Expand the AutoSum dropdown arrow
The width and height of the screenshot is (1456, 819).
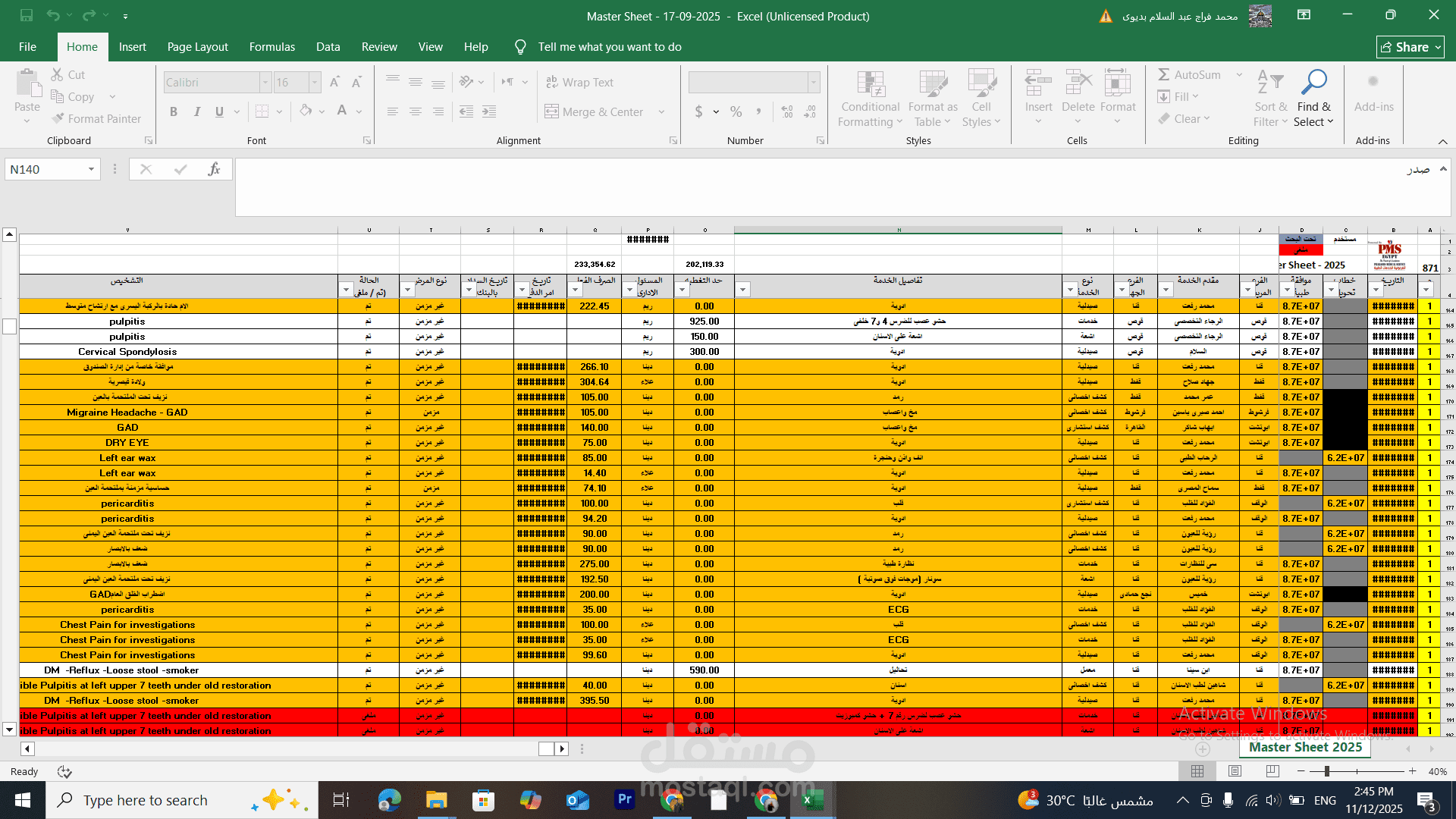coord(1239,74)
